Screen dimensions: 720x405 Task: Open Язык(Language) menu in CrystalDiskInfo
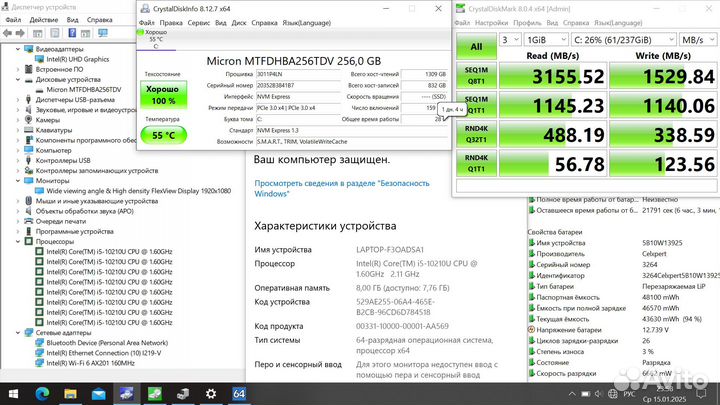(306, 22)
